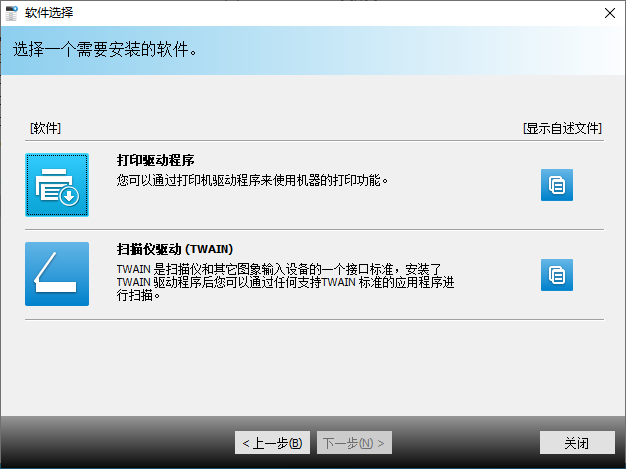Open the readme file for scanner driver TWAIN
626x469 pixels.
click(x=557, y=275)
